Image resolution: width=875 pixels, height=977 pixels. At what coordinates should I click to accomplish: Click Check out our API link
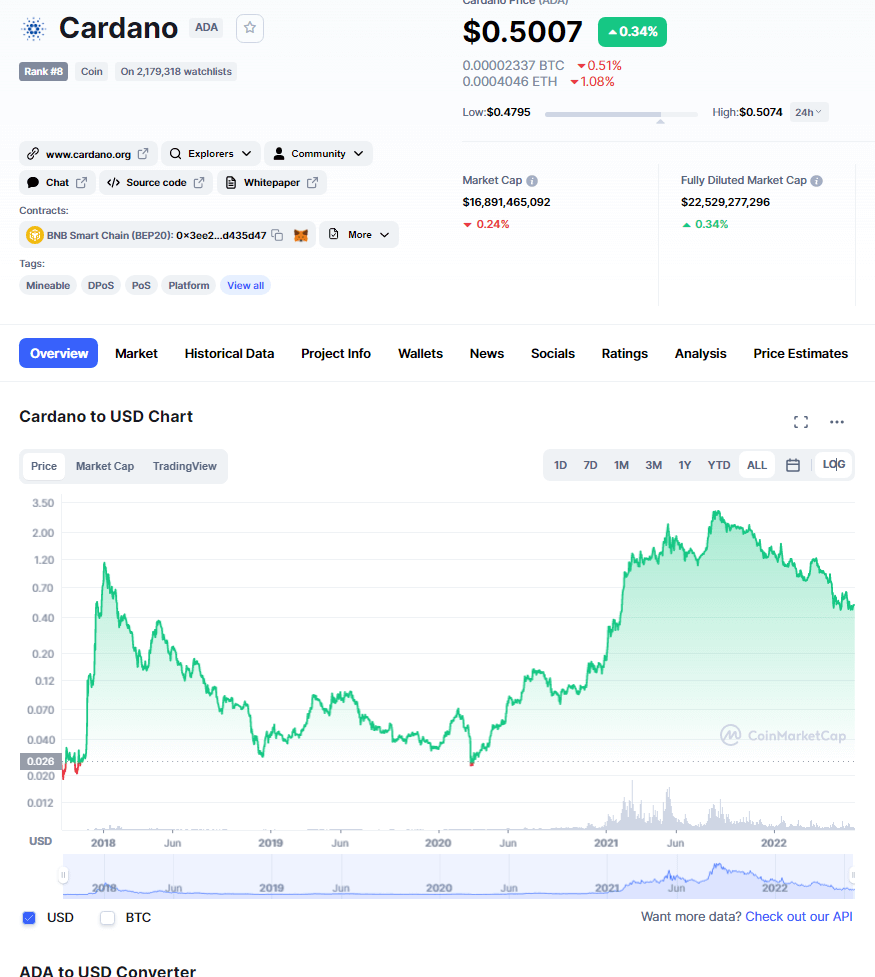(x=799, y=917)
